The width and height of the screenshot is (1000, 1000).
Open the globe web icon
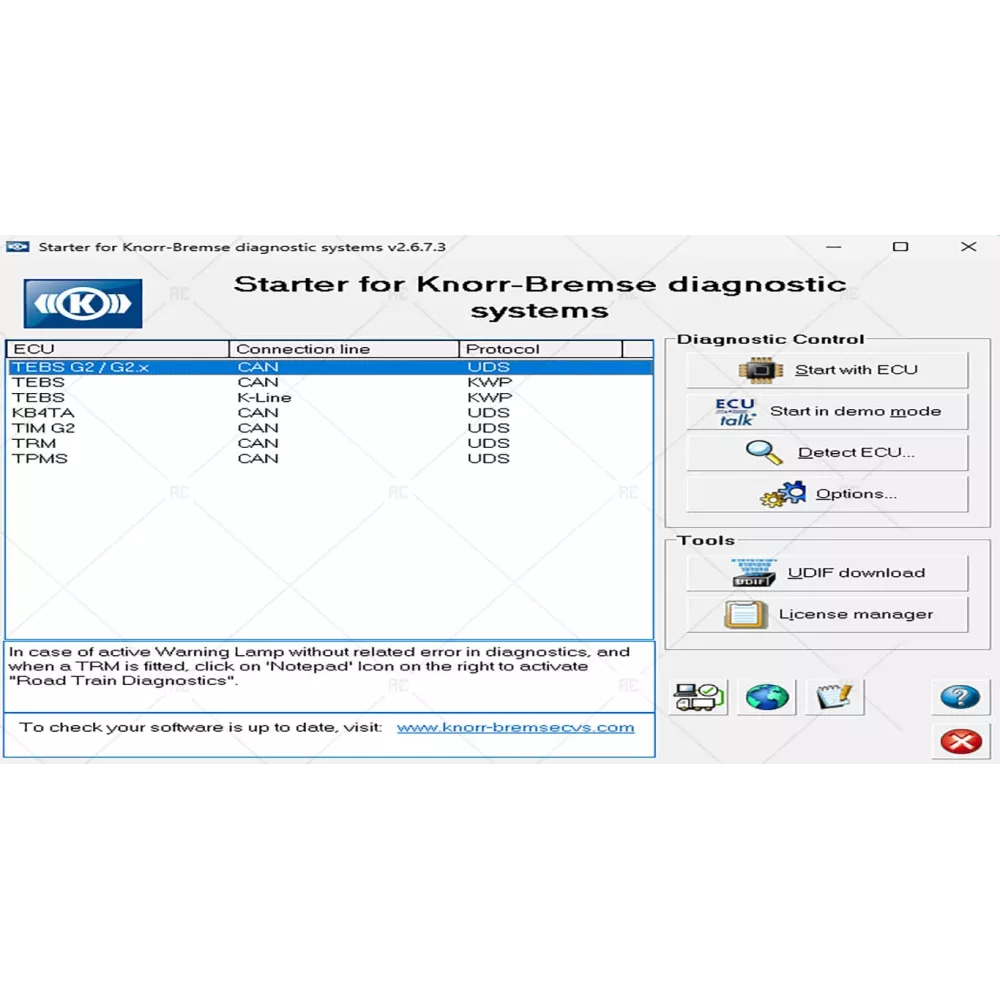pos(767,697)
